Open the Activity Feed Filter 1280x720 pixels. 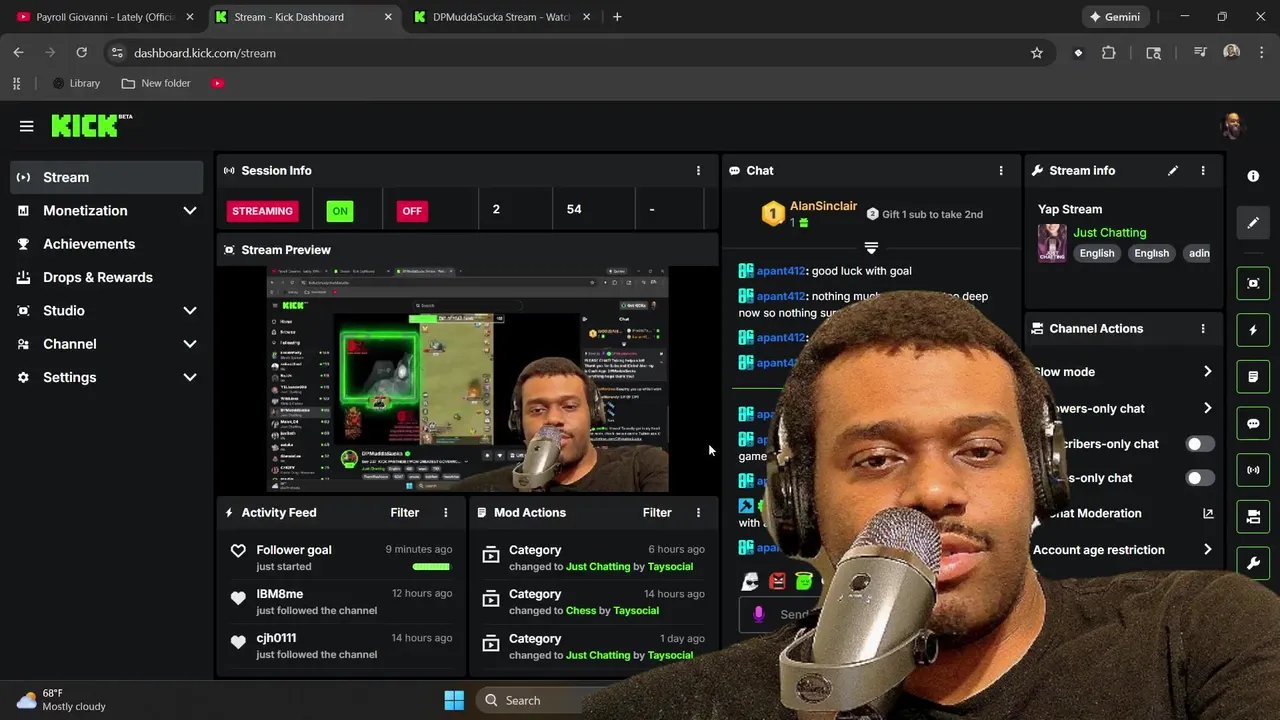click(x=404, y=513)
